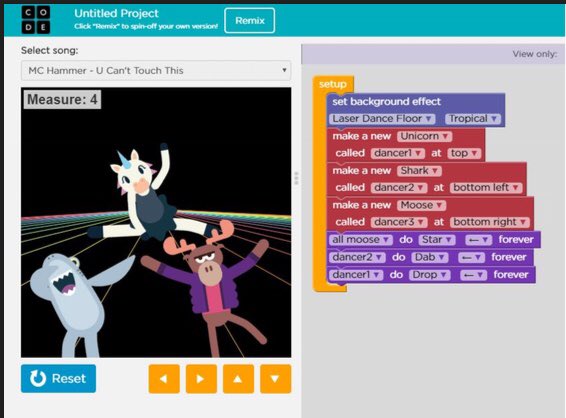This screenshot has height=418, width=566.
Task: Open dancer1 dropdown in the Drop row
Action: [x=356, y=275]
